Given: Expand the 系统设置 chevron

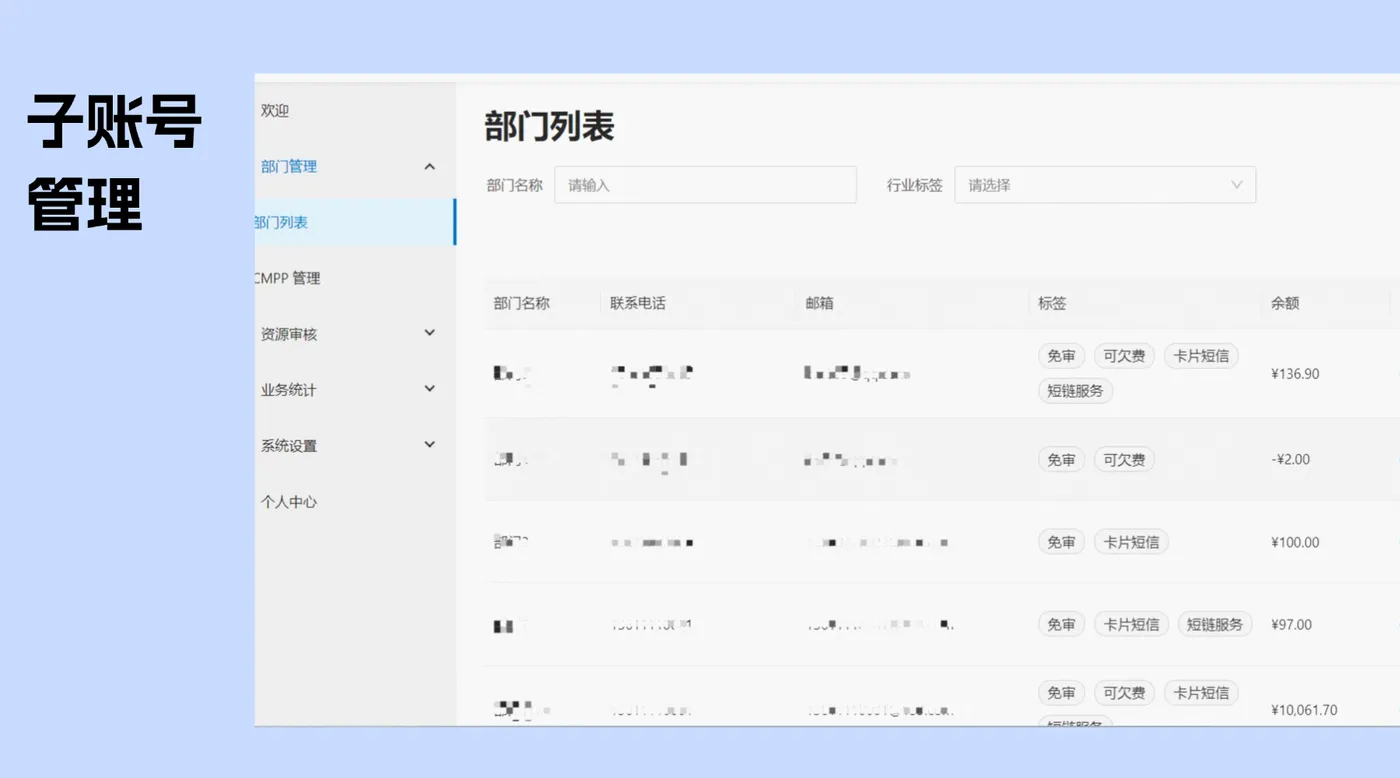Looking at the screenshot, I should (430, 445).
